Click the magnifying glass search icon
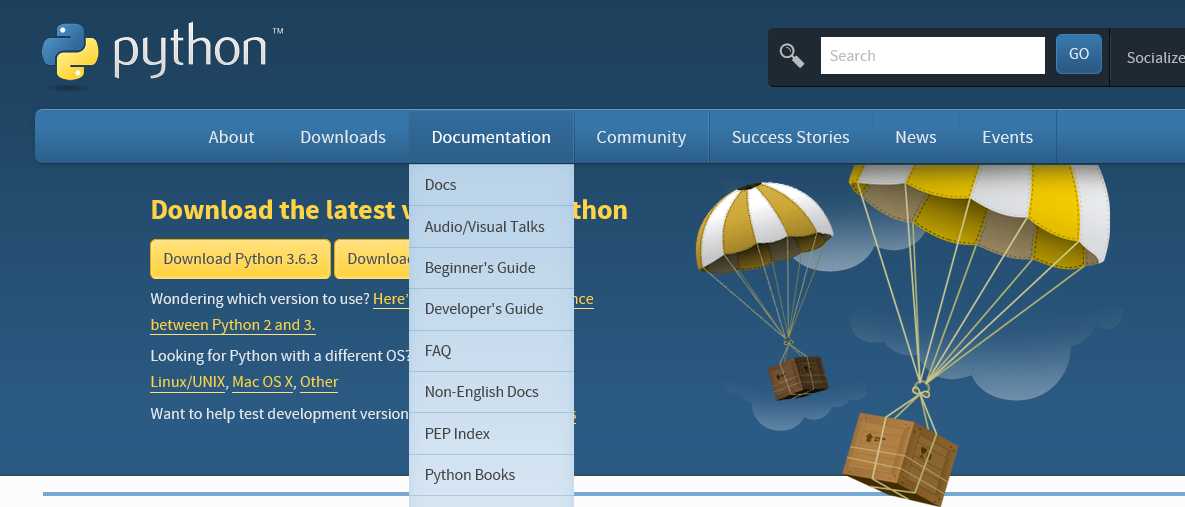Image resolution: width=1185 pixels, height=507 pixels. [791, 55]
